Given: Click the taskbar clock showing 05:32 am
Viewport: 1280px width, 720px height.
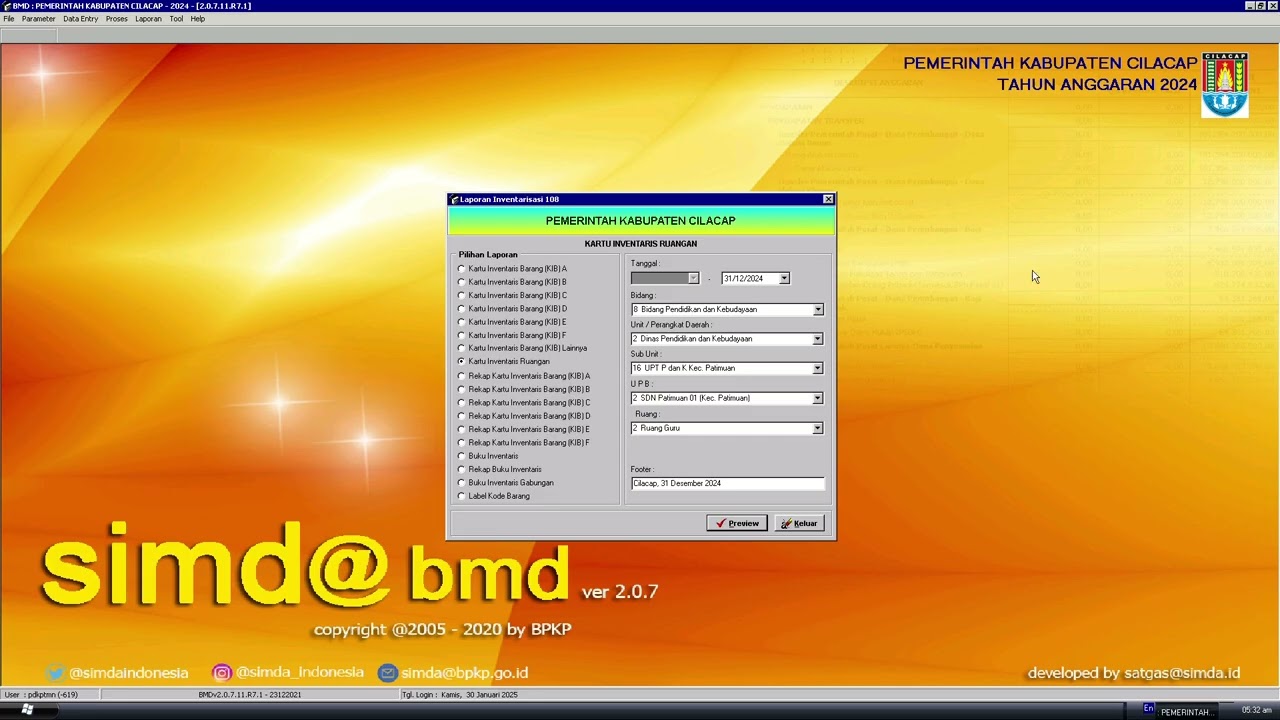Looking at the screenshot, I should point(1257,710).
